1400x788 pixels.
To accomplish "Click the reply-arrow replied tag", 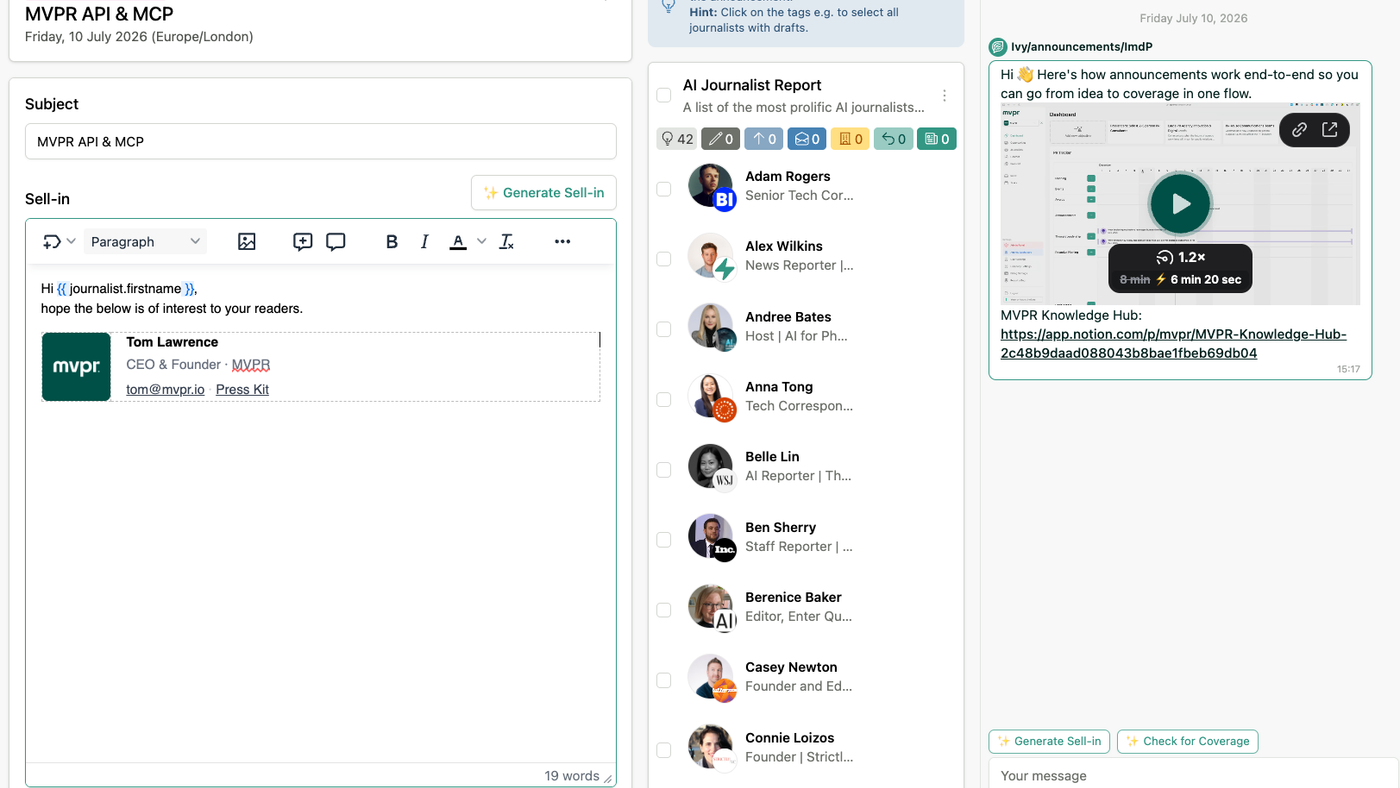I will coord(893,139).
